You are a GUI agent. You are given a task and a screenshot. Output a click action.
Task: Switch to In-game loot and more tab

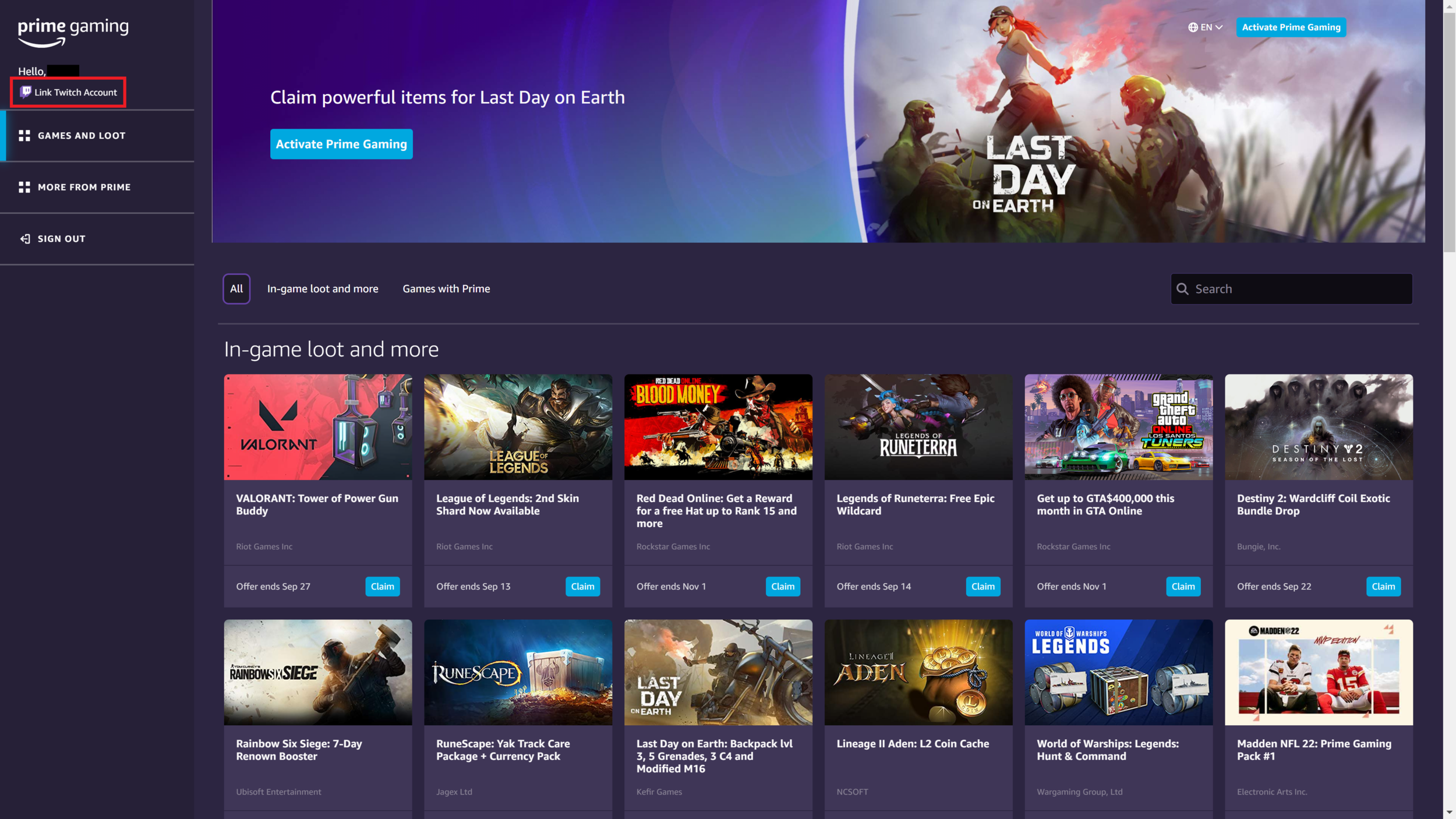click(x=323, y=289)
